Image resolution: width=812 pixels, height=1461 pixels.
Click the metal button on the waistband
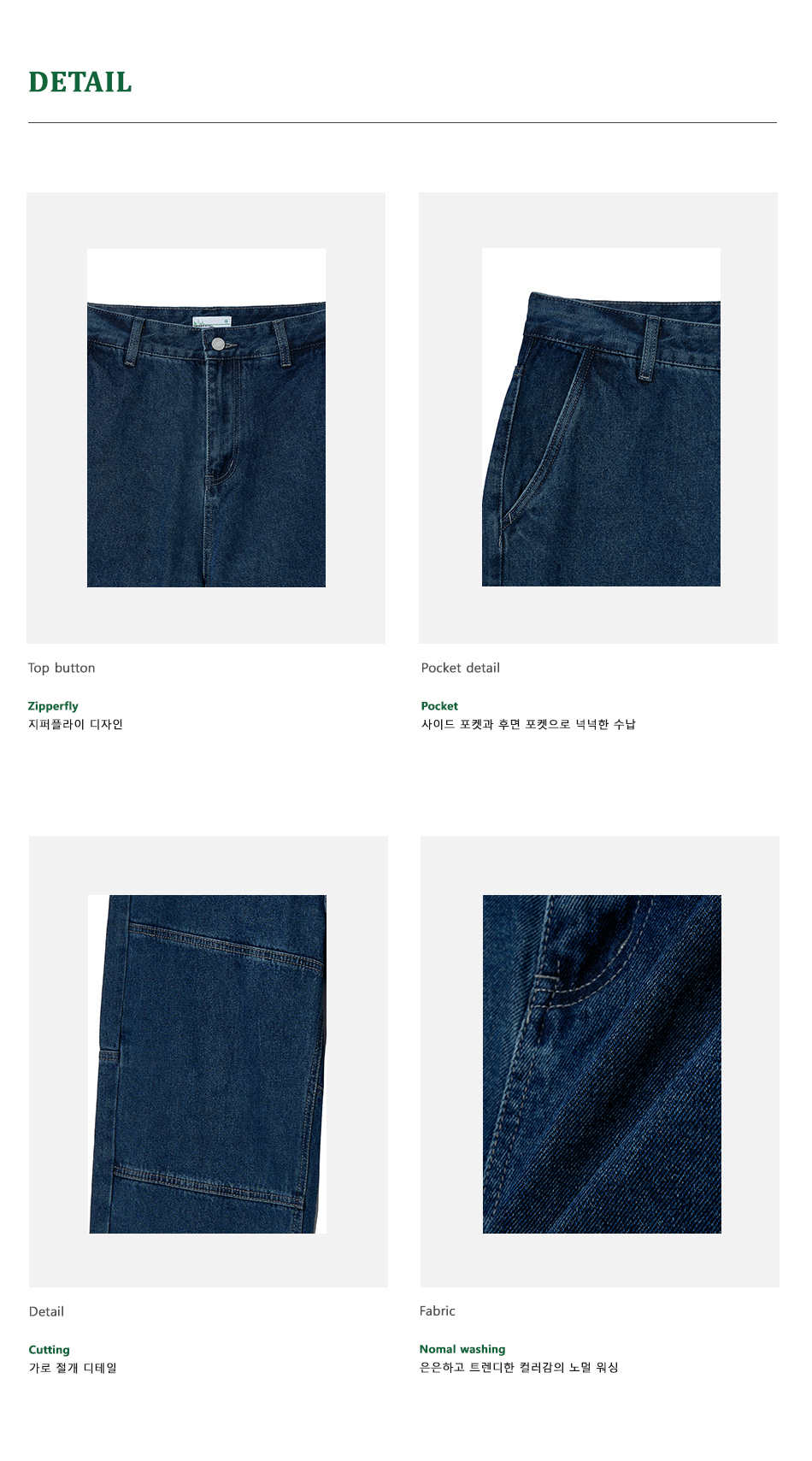(218, 344)
